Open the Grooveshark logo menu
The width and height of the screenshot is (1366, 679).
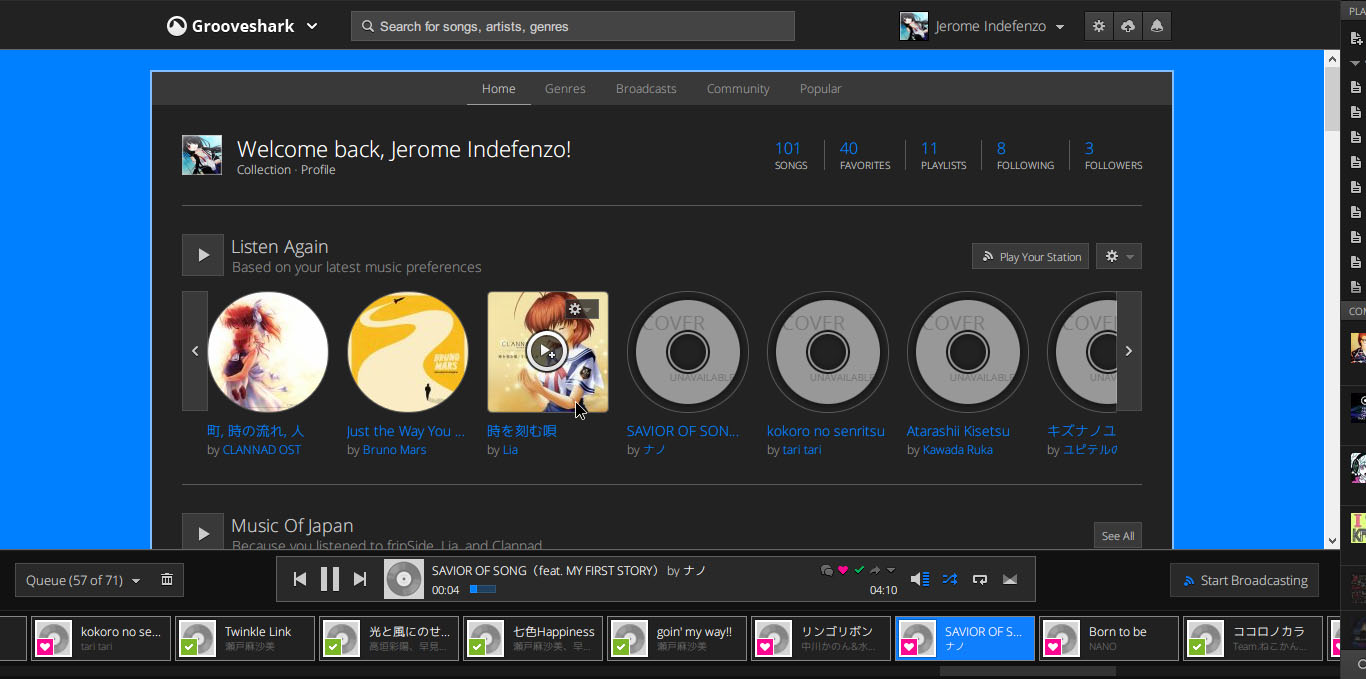point(242,26)
